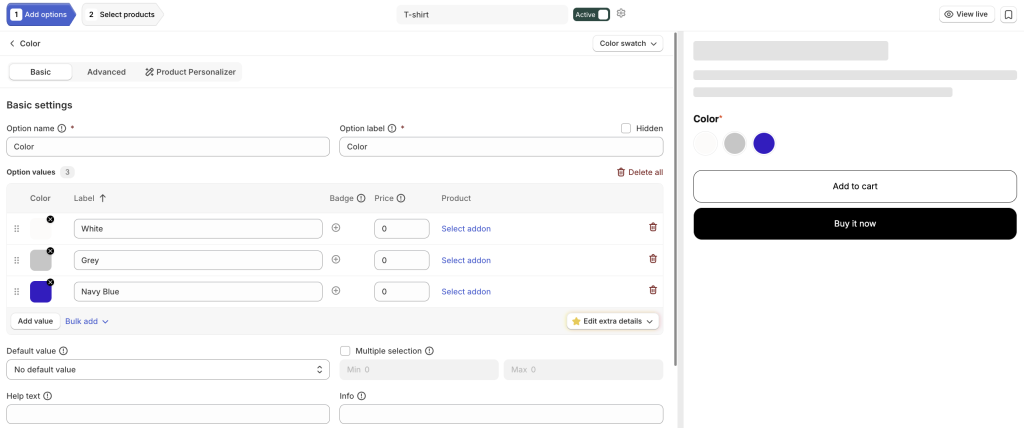Toggle the Active switch off
The image size is (1024, 428).
point(592,14)
